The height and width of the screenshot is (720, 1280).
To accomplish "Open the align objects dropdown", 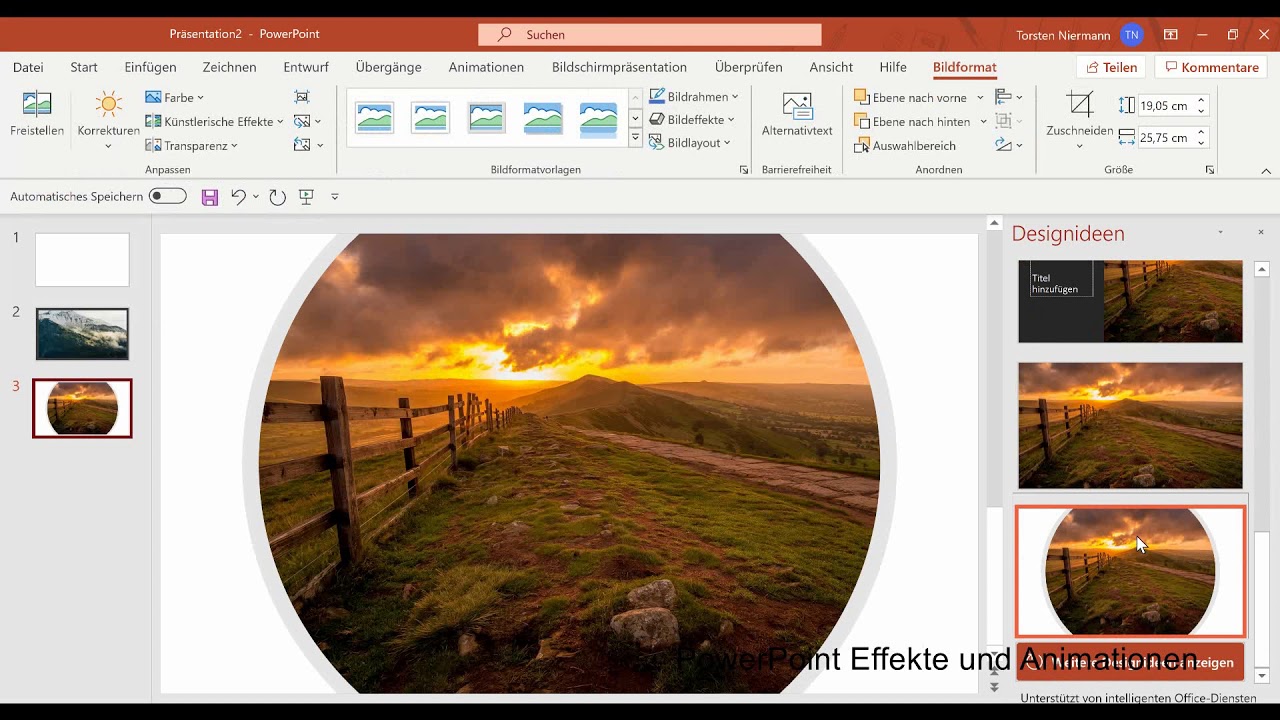I will 1009,97.
